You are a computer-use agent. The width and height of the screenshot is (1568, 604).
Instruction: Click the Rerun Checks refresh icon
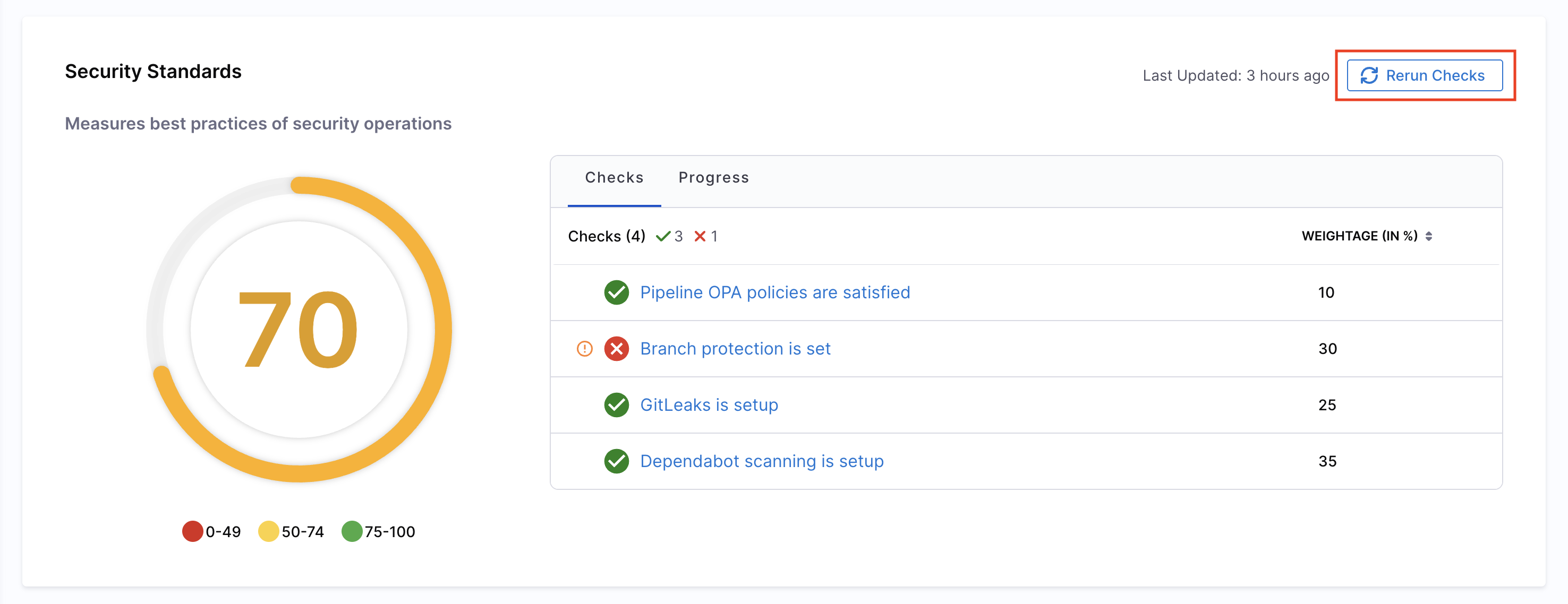pos(1369,75)
